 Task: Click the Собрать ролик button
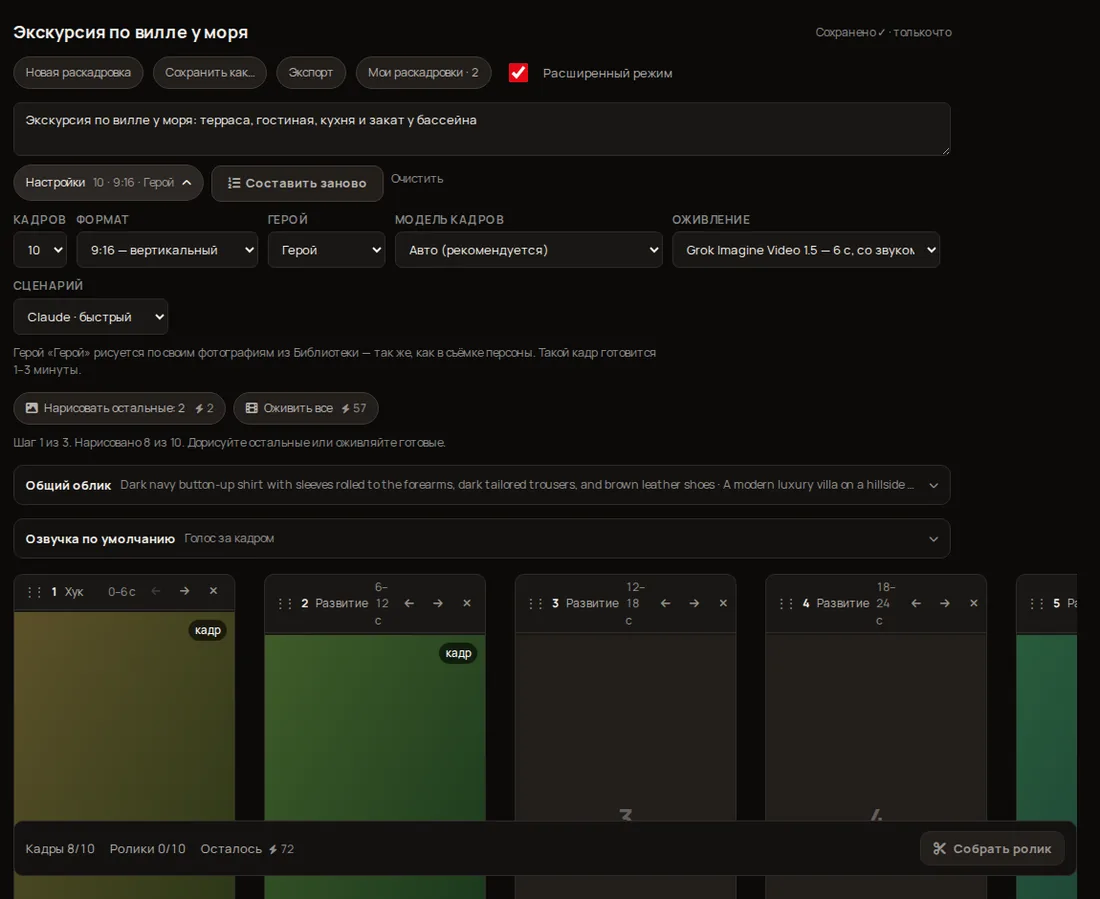[992, 848]
